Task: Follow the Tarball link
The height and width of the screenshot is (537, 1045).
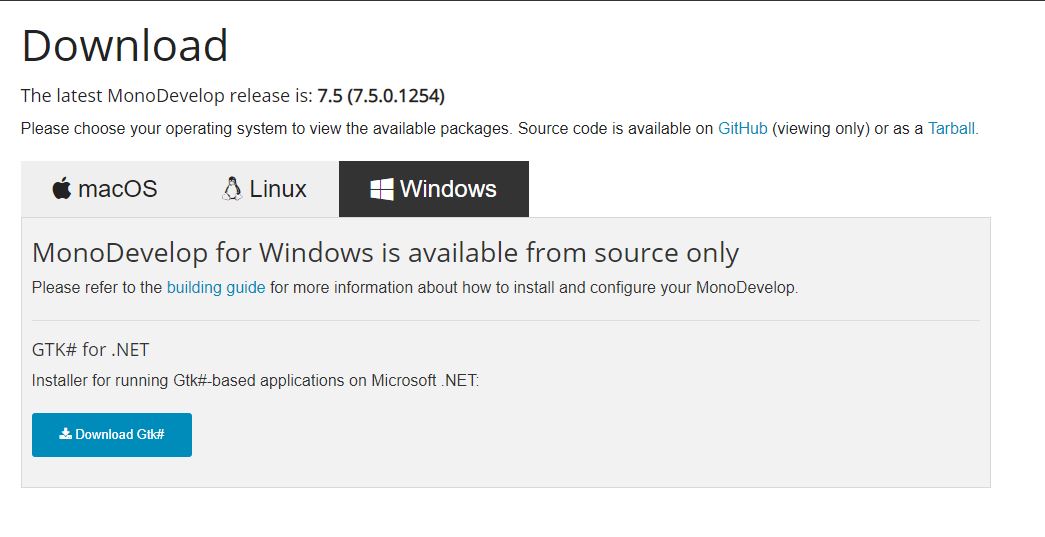Action: (x=950, y=129)
